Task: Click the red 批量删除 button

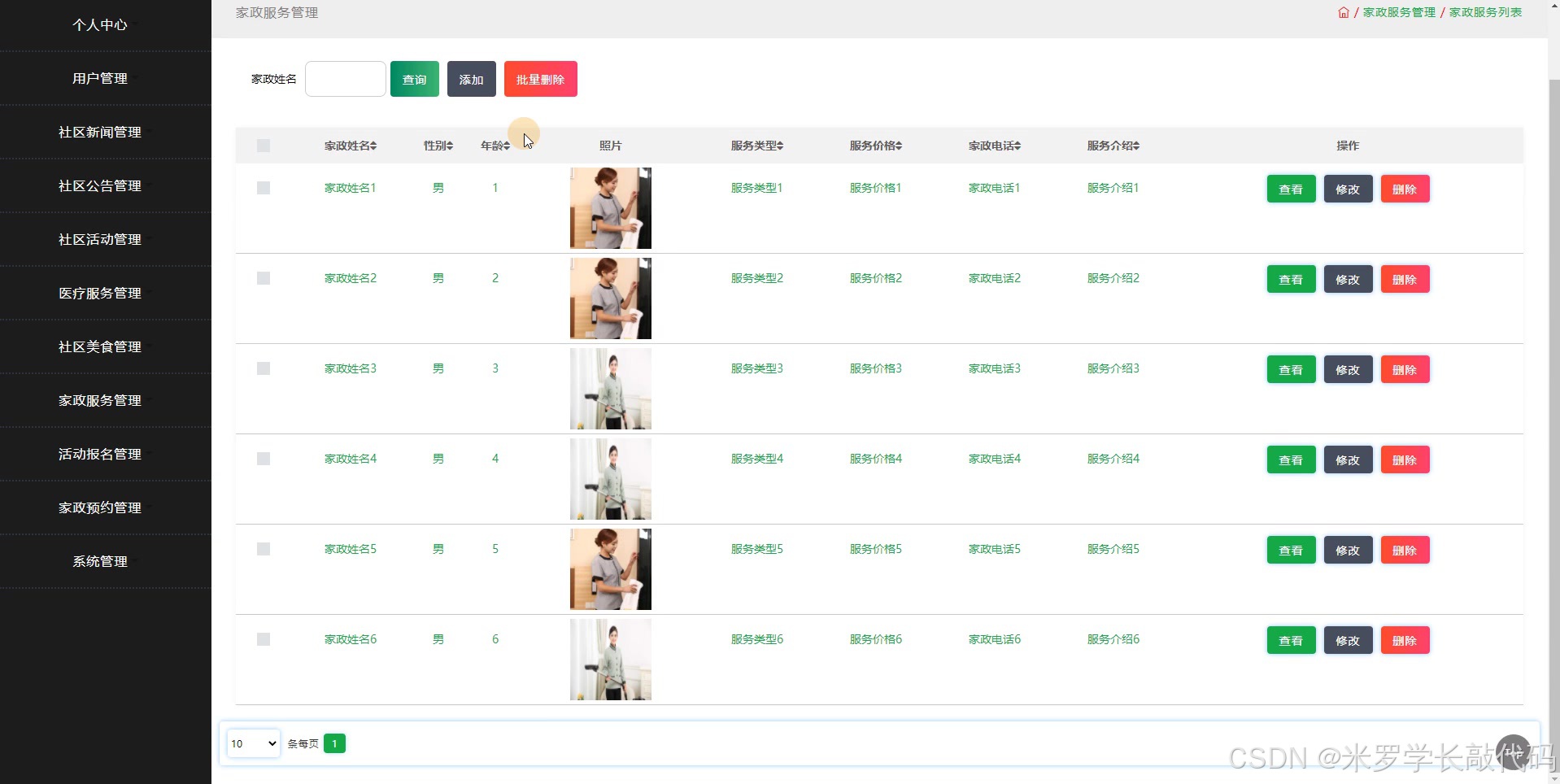Action: [x=541, y=79]
